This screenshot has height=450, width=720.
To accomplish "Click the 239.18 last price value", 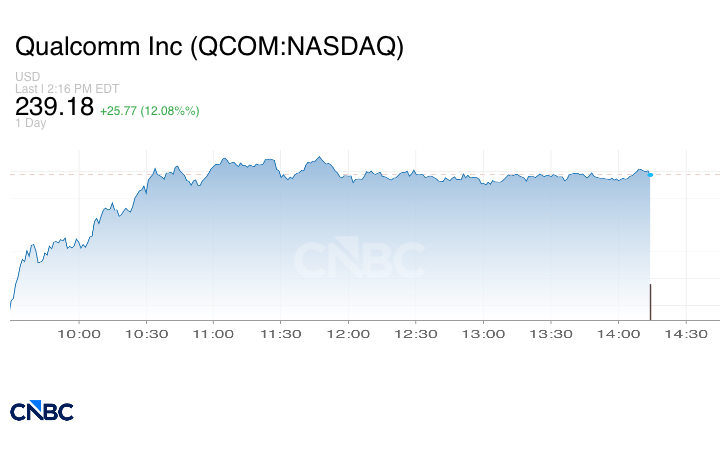I will coord(54,107).
